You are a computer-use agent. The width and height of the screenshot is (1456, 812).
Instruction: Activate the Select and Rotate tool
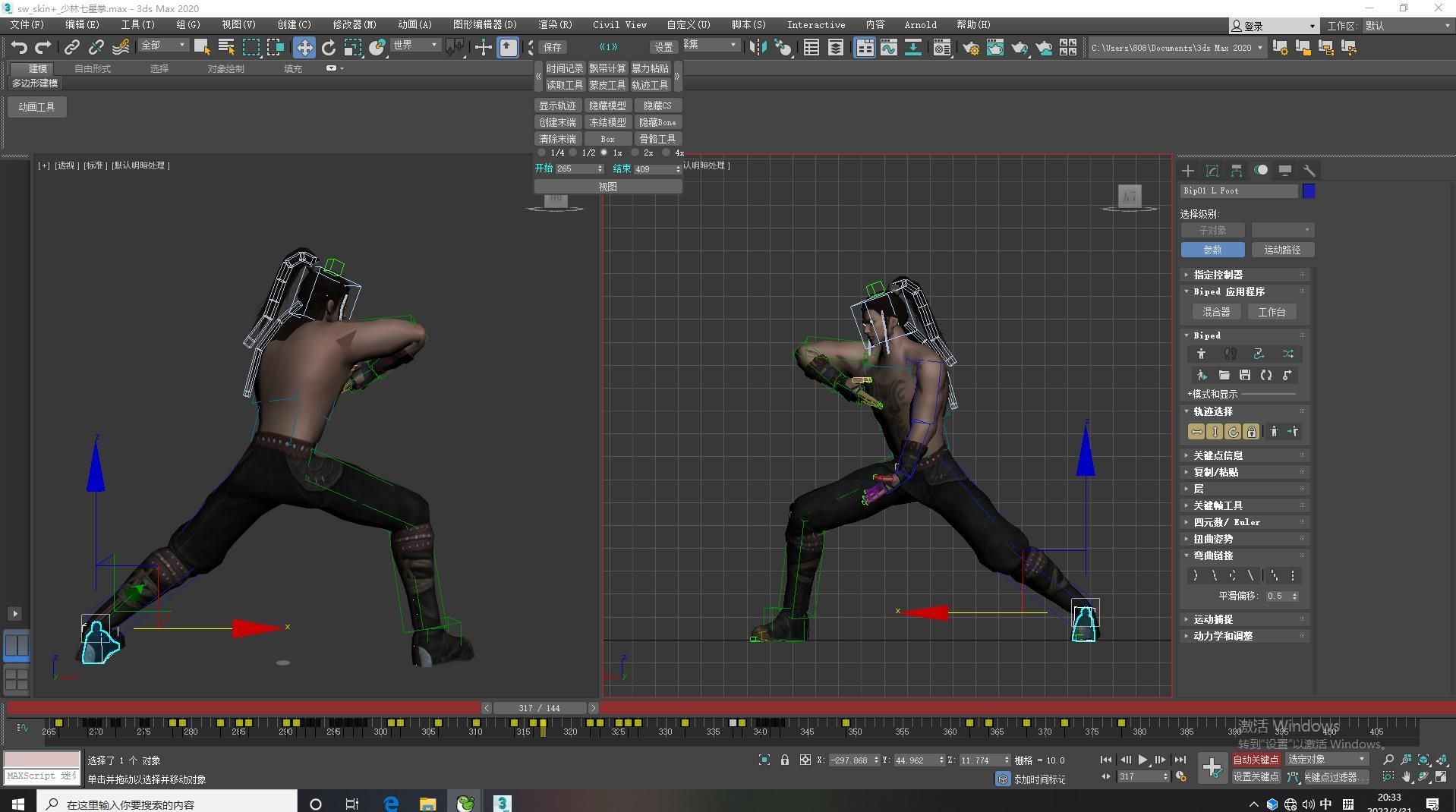(328, 47)
